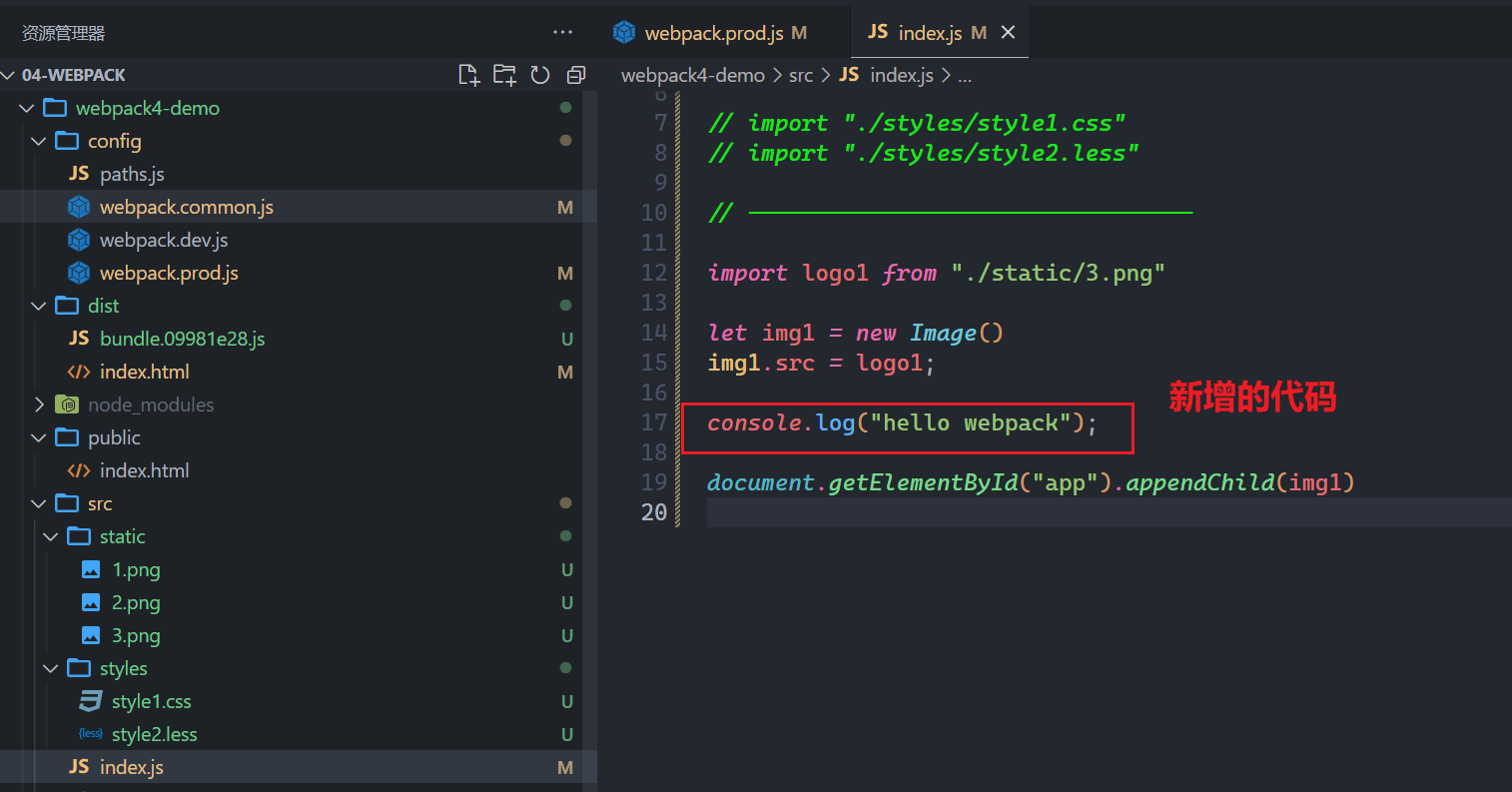Collapse the webpack4-demo folder
The image size is (1512, 792).
tap(27, 108)
